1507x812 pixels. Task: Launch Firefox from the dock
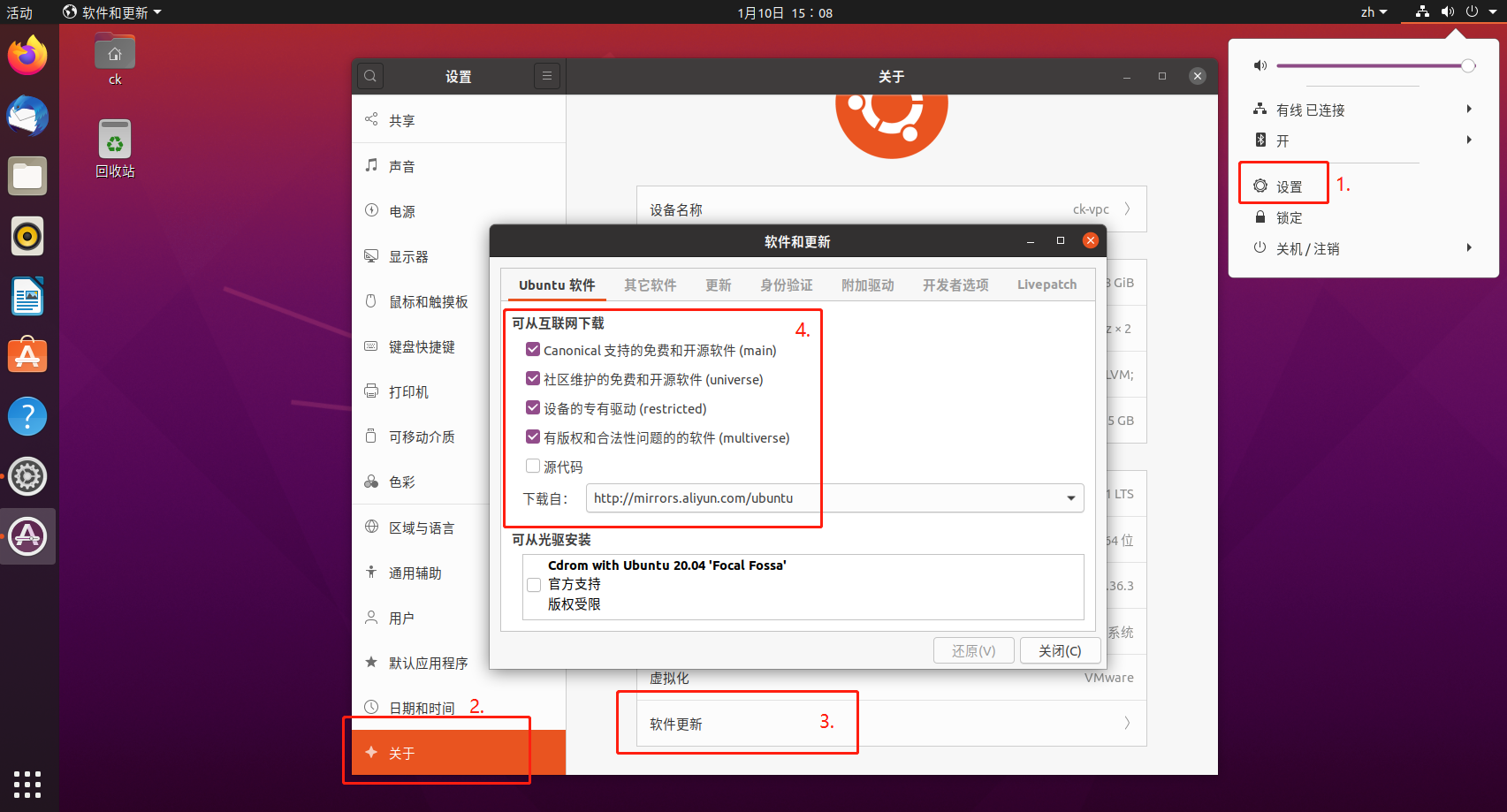(27, 55)
